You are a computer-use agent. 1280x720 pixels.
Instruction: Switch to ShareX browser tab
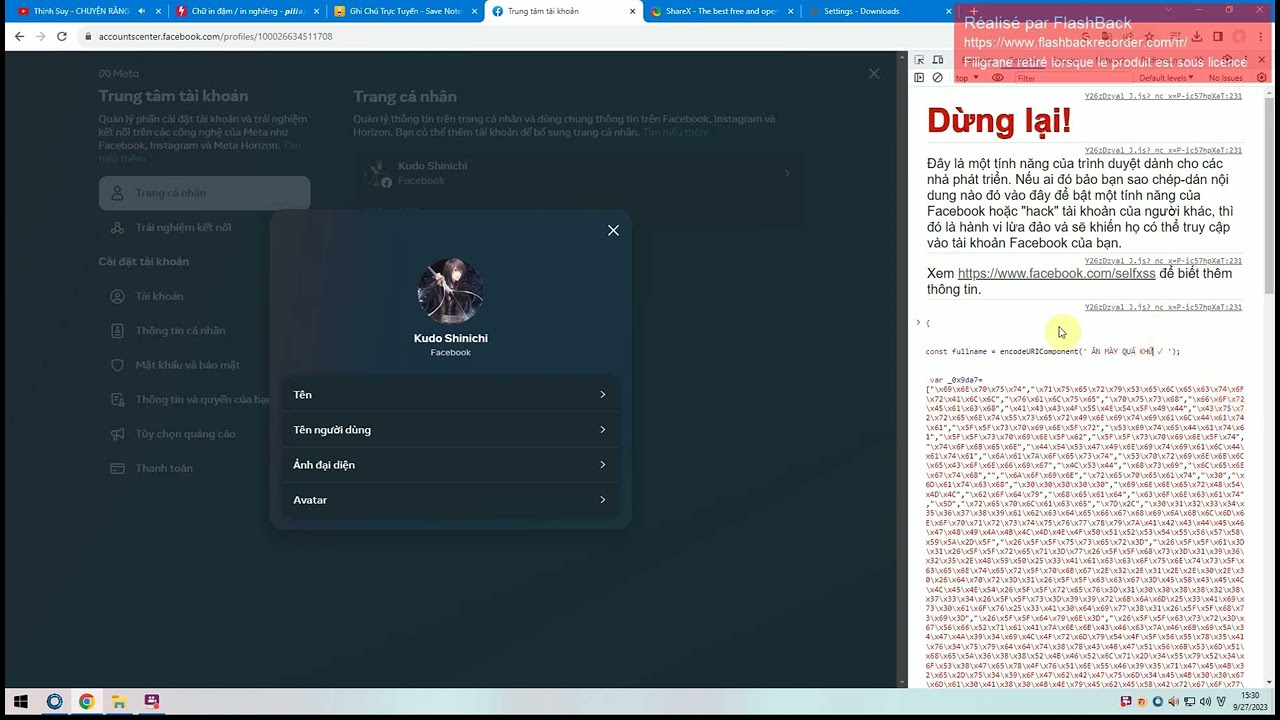click(721, 11)
